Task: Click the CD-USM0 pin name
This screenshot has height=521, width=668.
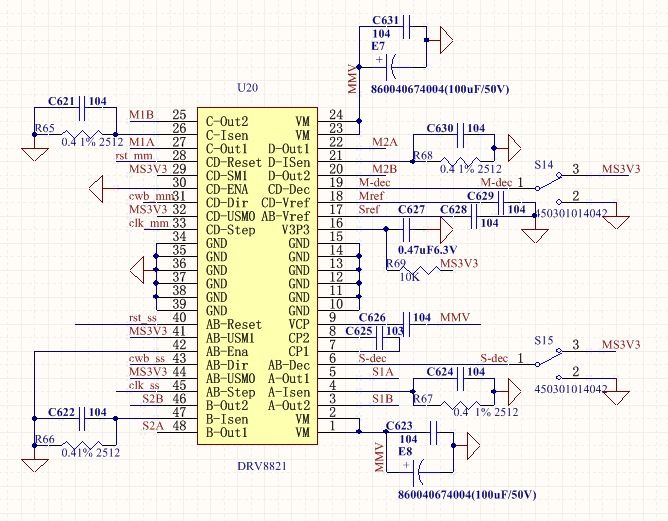Action: click(x=230, y=216)
